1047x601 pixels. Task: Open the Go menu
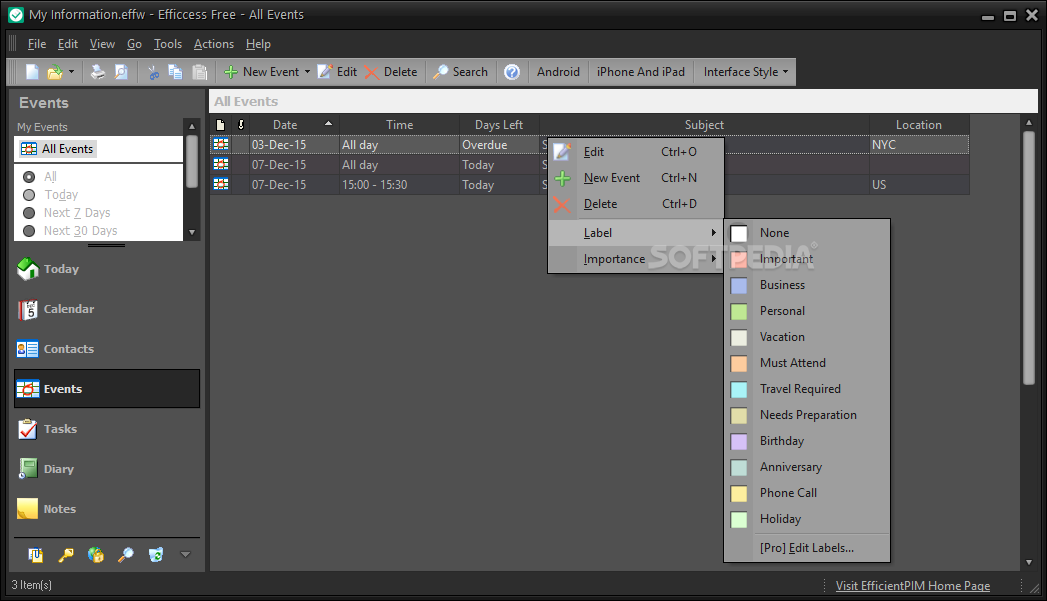pyautogui.click(x=134, y=44)
